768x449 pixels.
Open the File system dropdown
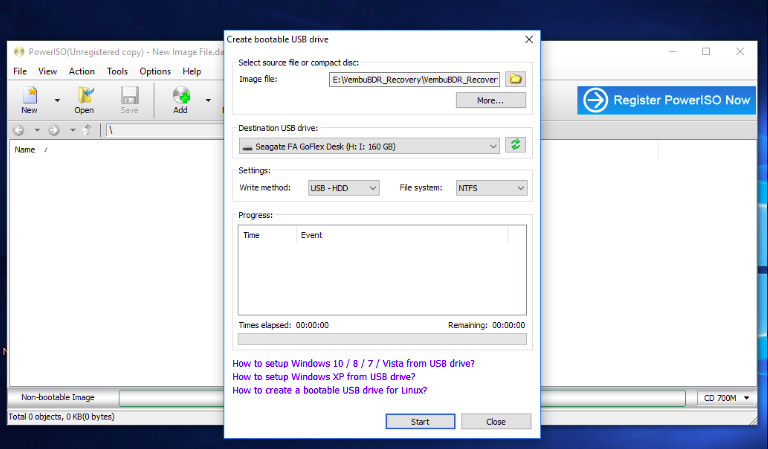coord(491,188)
